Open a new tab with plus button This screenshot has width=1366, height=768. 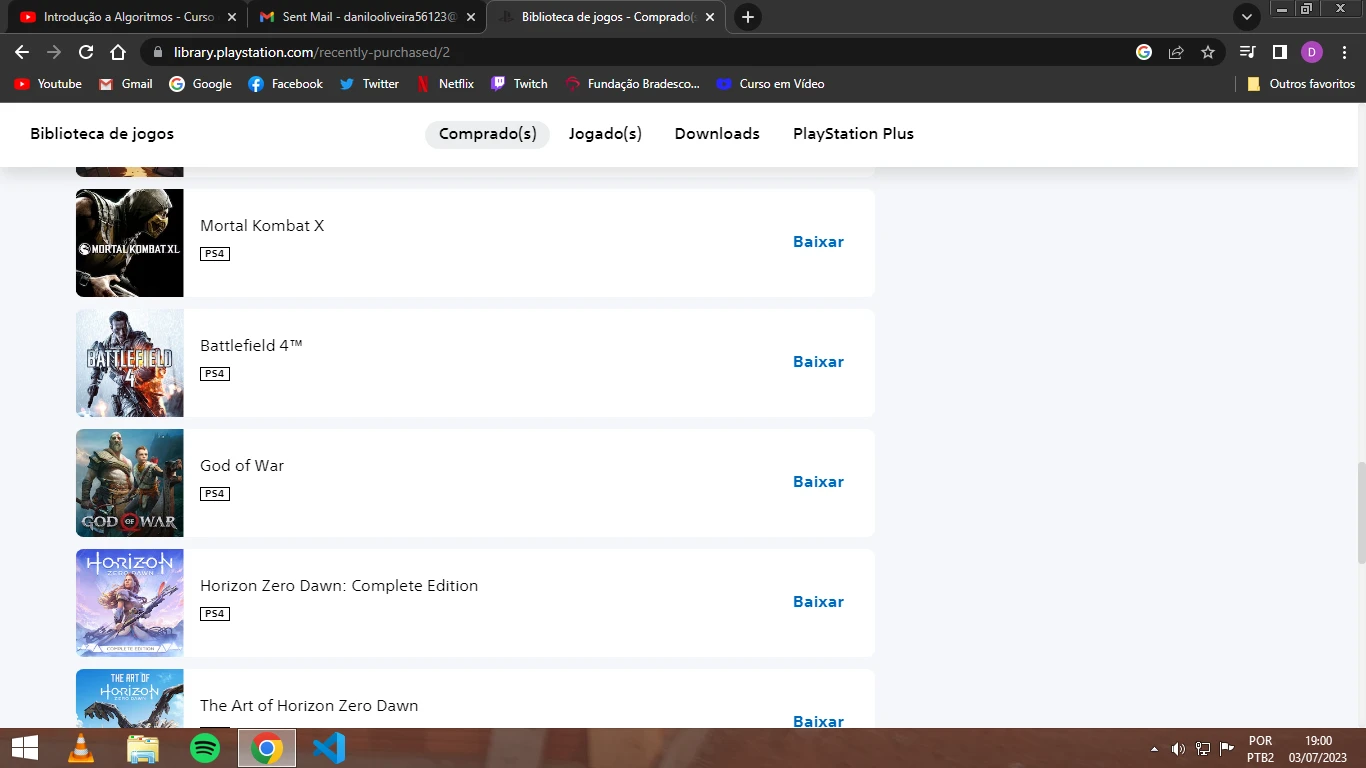(747, 17)
